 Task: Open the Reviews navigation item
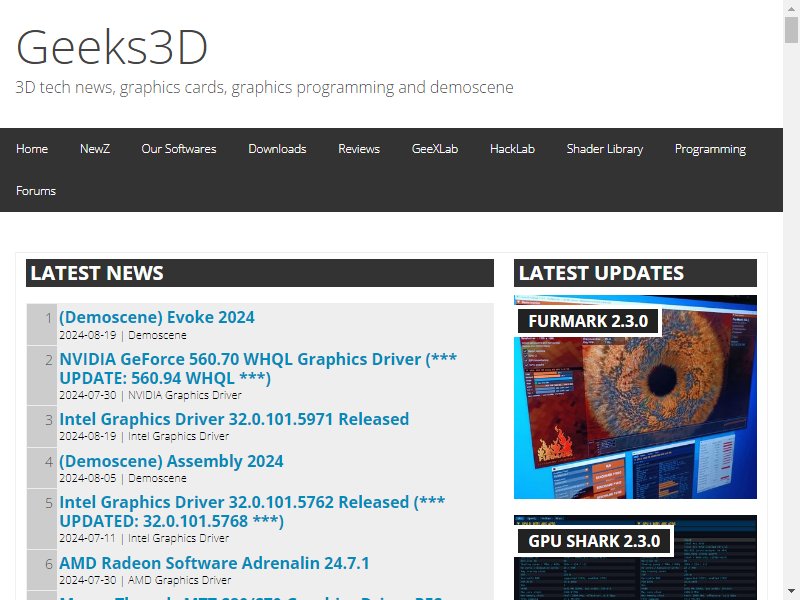click(359, 149)
